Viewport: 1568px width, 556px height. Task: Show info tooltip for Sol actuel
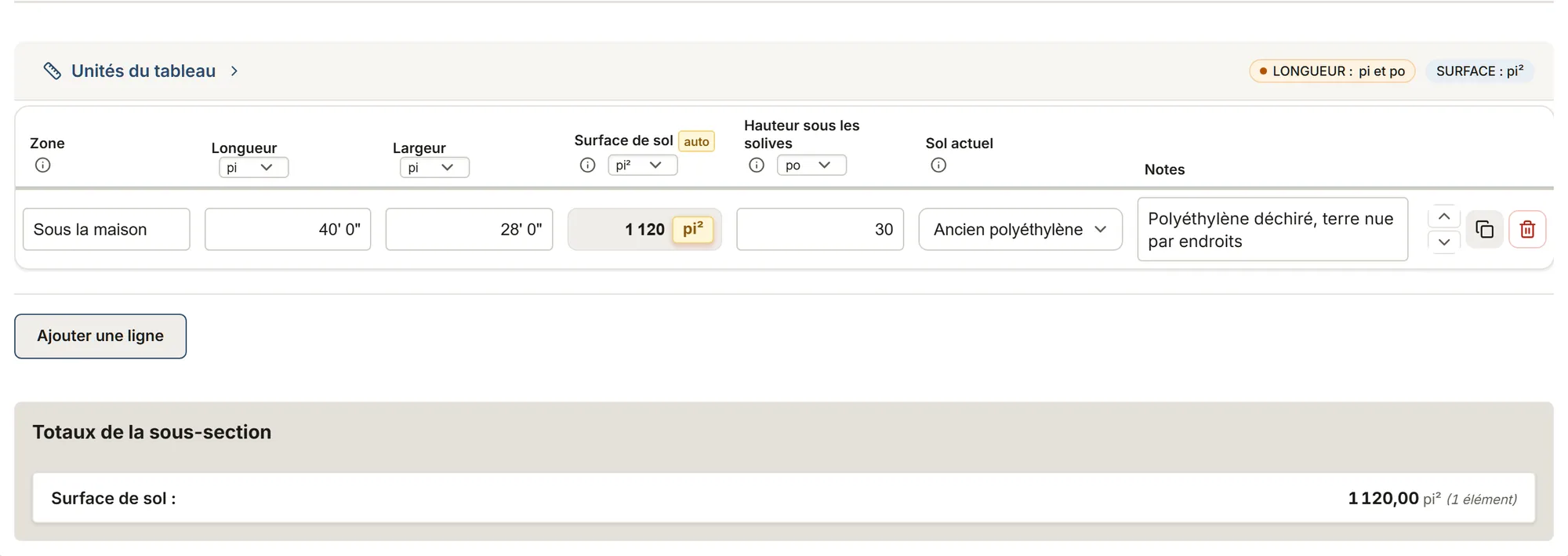coord(938,165)
